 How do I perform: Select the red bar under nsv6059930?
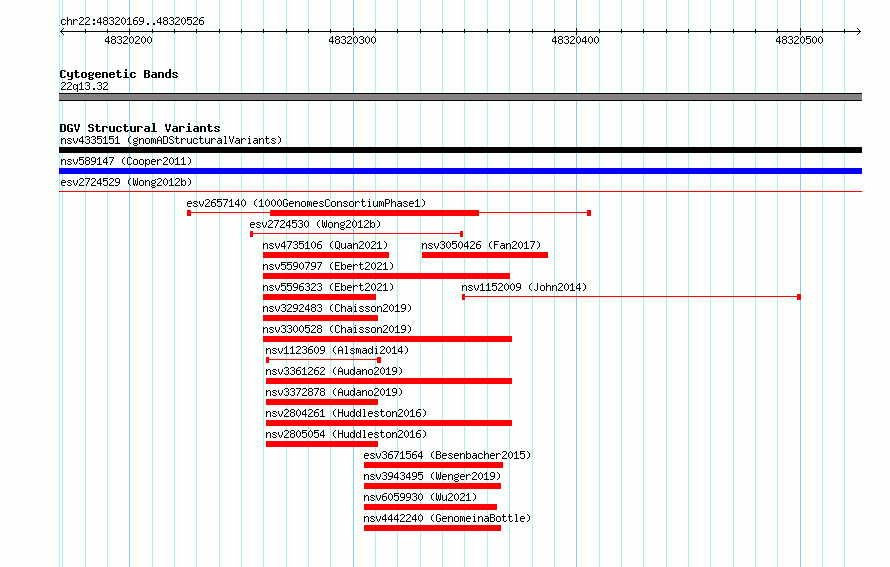430,507
